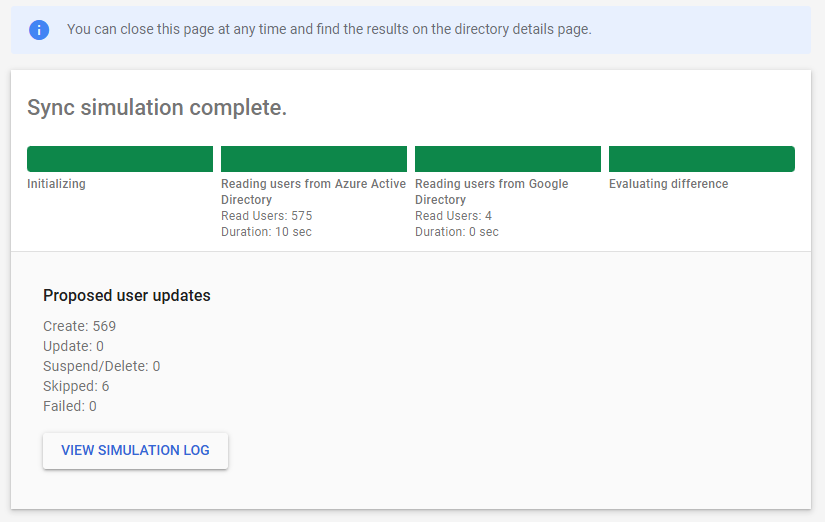This screenshot has height=522, width=825.
Task: Click the 'Suspend/Delete: 0' line
Action: click(101, 366)
